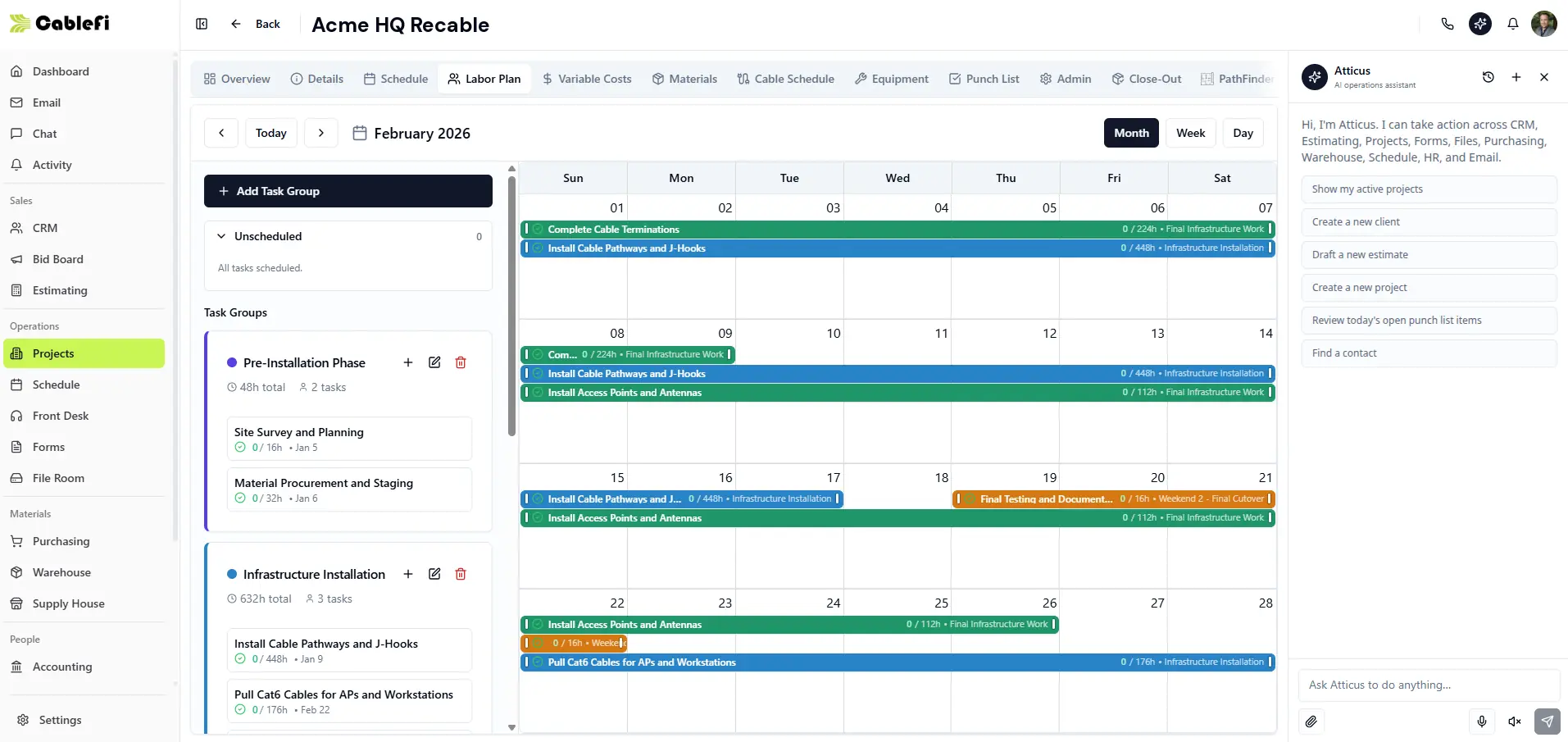Image resolution: width=1568 pixels, height=742 pixels.
Task: Go to previous month
Action: point(221,133)
